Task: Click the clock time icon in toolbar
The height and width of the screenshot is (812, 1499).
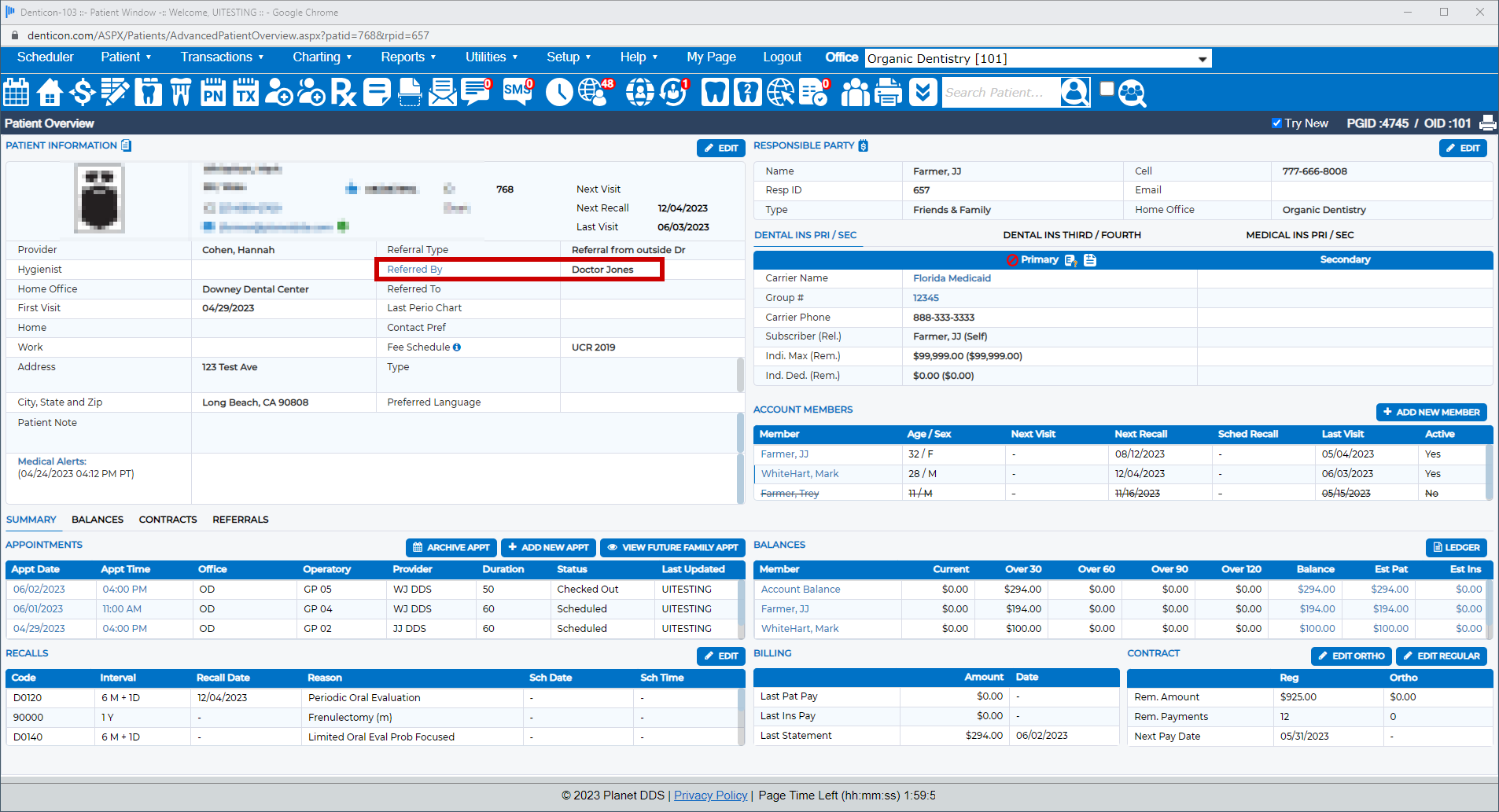Action: point(559,93)
